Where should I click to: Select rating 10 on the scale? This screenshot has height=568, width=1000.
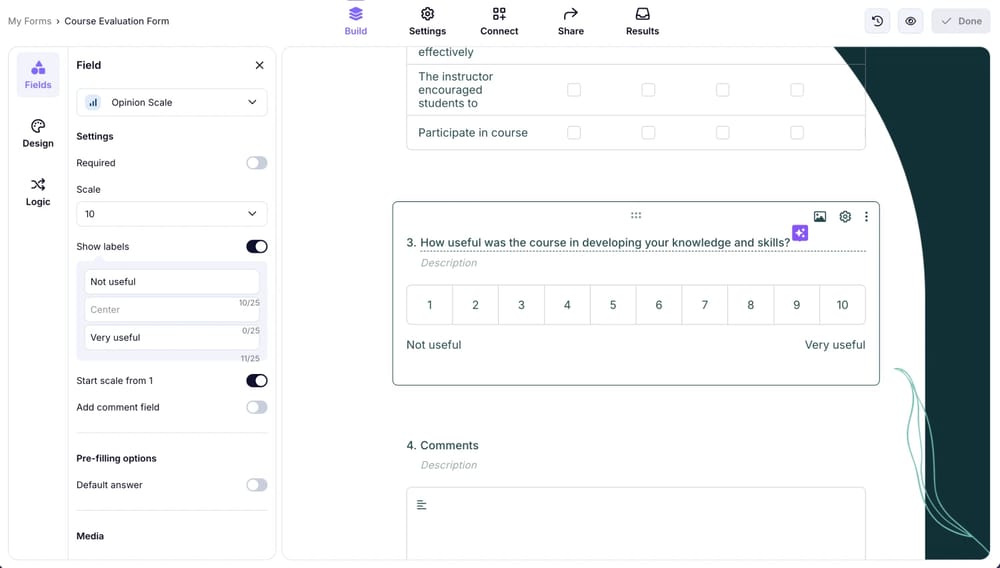[842, 305]
